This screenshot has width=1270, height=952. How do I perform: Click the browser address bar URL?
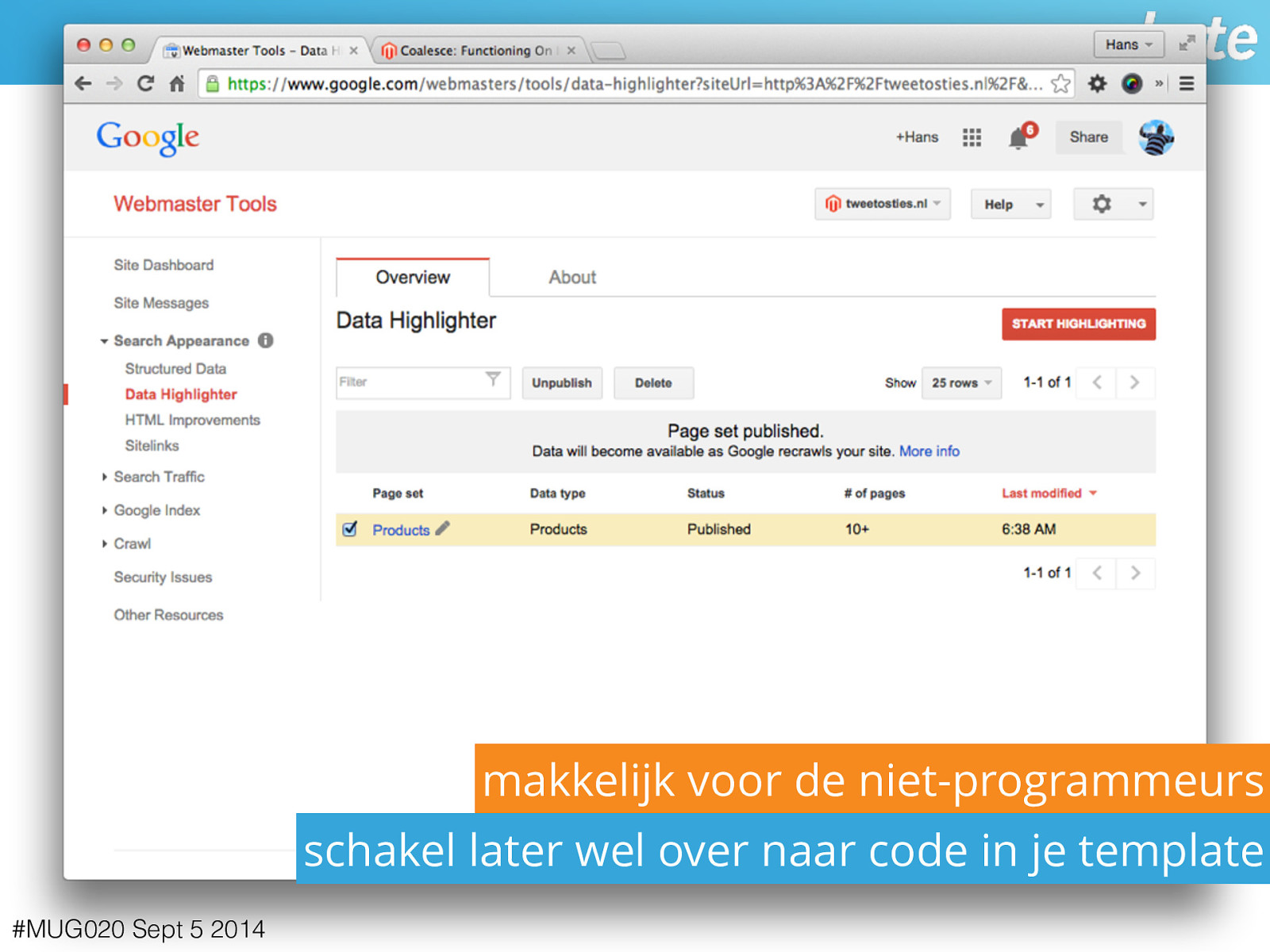[x=635, y=83]
